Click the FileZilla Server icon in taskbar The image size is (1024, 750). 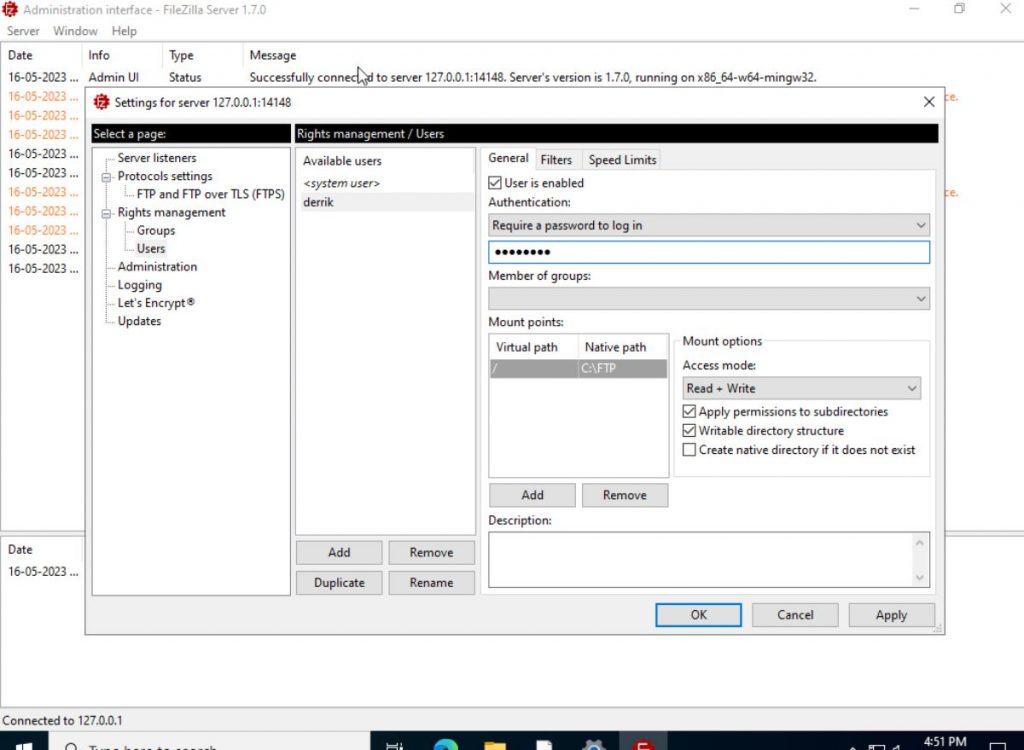click(x=645, y=744)
